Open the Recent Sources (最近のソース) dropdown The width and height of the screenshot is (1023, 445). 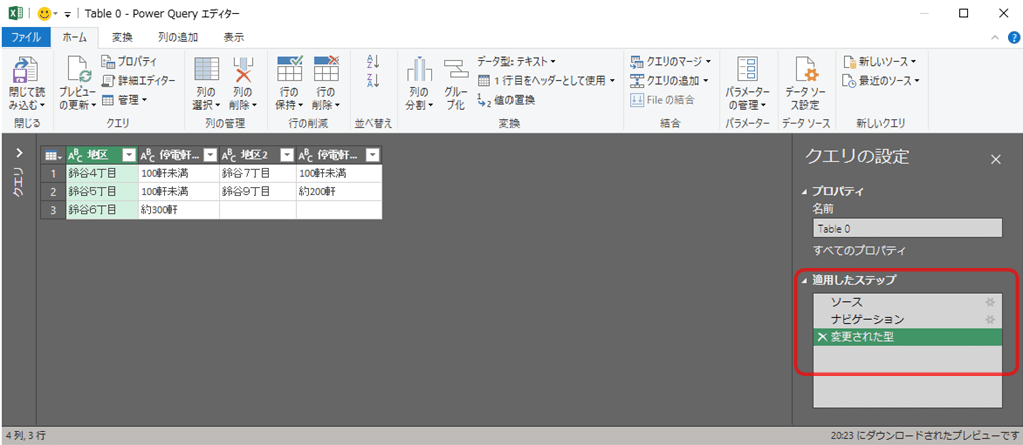[x=881, y=80]
